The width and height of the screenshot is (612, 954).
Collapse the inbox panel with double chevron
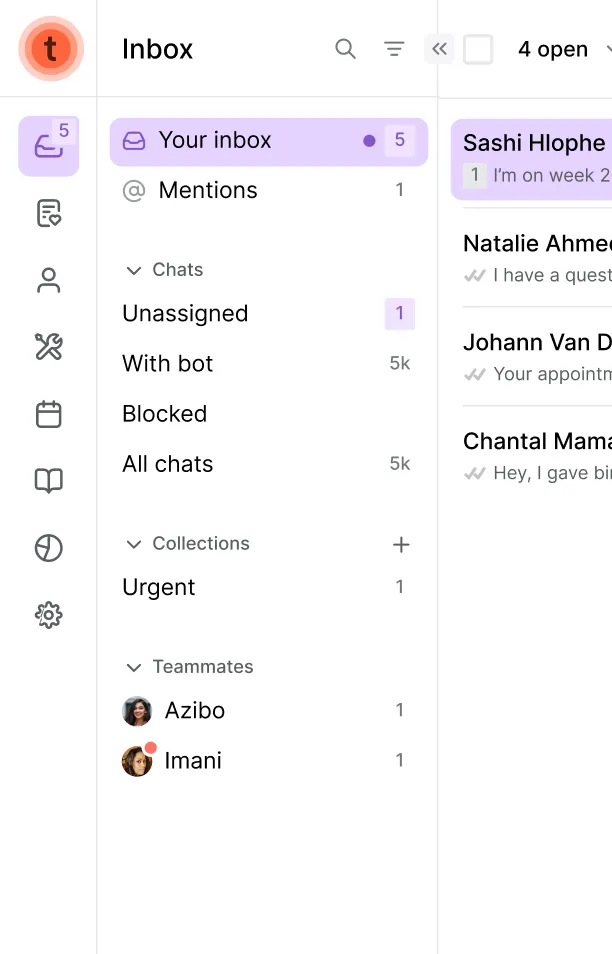pos(439,49)
